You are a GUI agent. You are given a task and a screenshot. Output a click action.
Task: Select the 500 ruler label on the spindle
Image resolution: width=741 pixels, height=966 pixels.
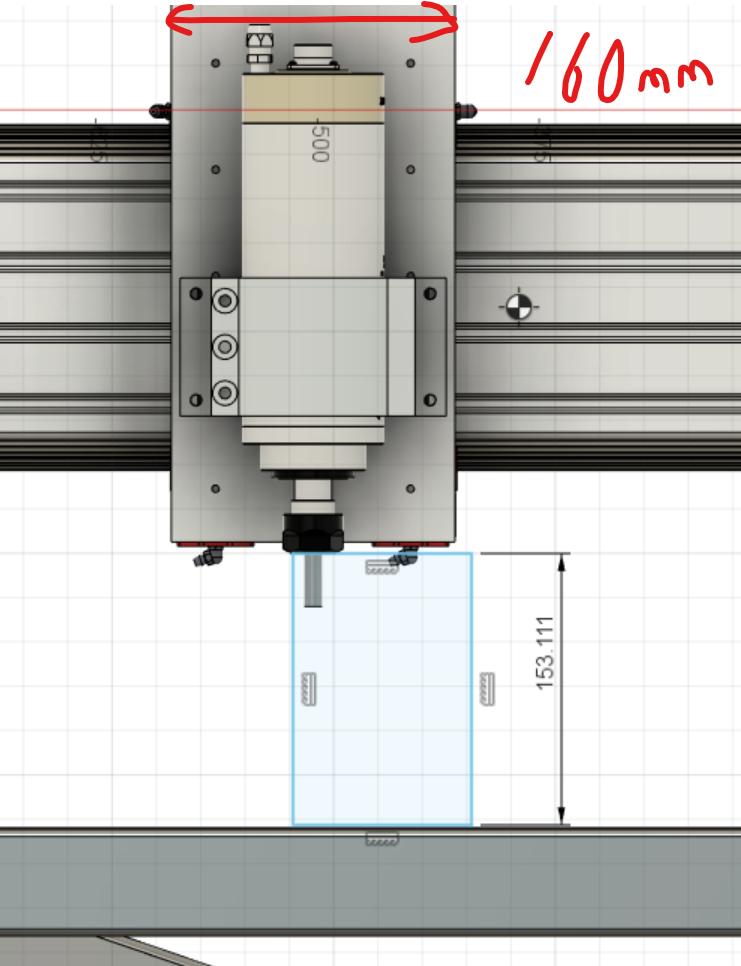coord(320,142)
